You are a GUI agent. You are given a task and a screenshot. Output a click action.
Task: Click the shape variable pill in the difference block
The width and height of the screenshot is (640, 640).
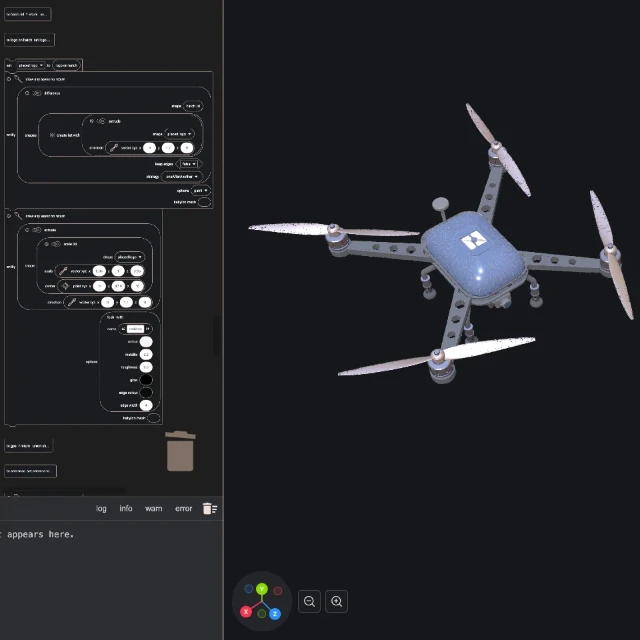coord(193,106)
